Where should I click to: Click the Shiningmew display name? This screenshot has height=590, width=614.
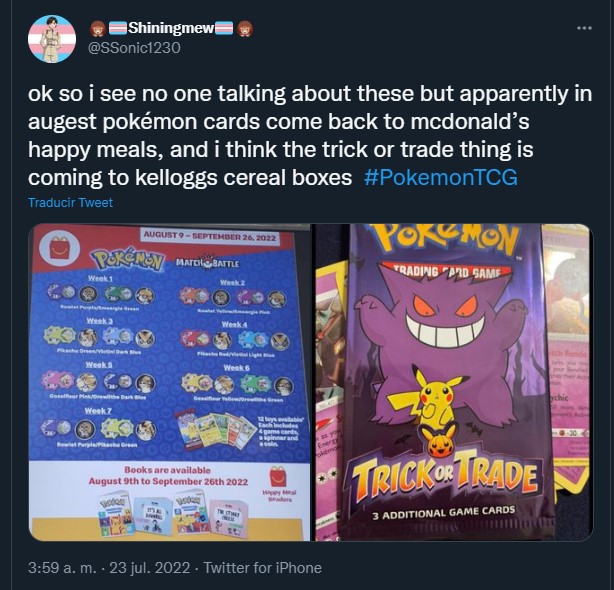pyautogui.click(x=171, y=28)
